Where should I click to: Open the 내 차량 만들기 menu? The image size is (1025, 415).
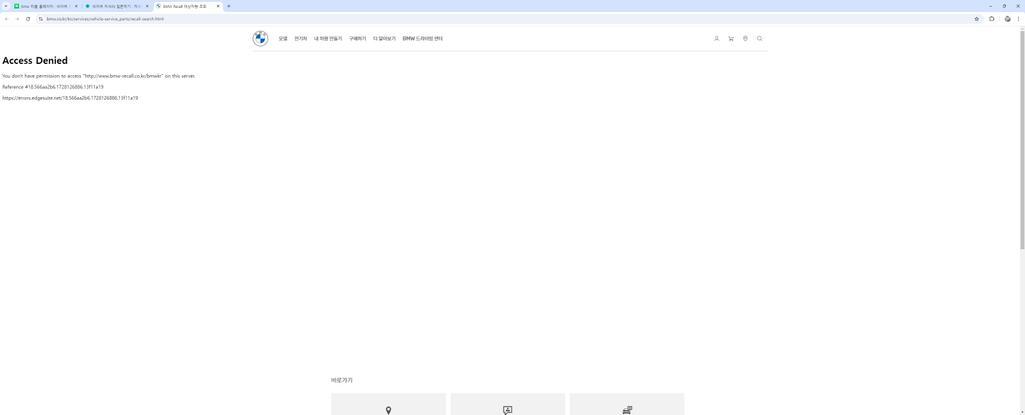(328, 39)
